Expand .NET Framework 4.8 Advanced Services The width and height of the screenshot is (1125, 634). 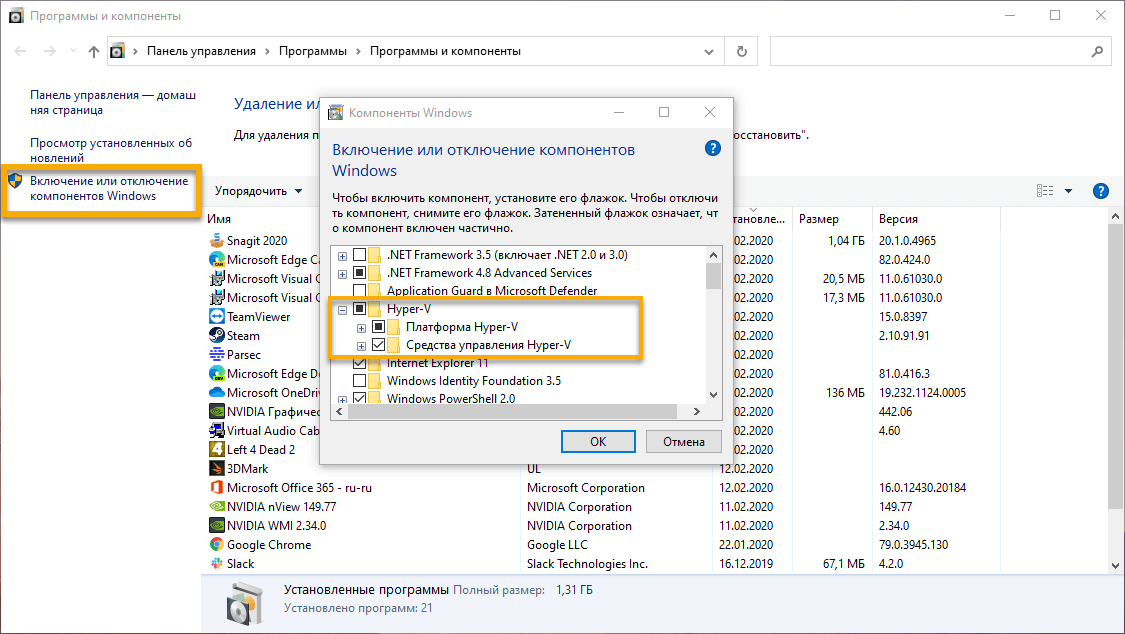pyautogui.click(x=341, y=272)
